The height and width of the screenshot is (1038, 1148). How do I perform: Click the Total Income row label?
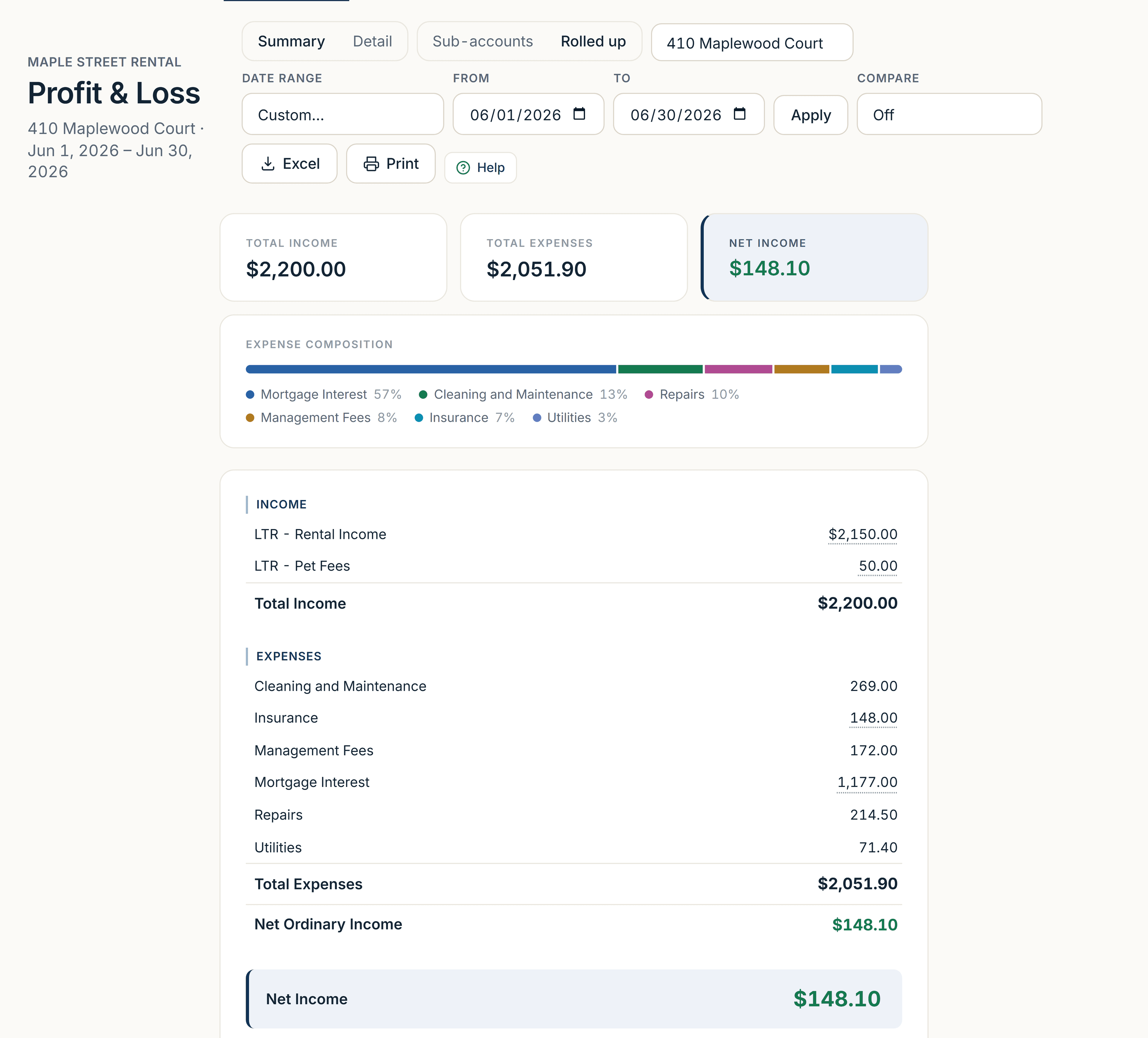coord(300,603)
